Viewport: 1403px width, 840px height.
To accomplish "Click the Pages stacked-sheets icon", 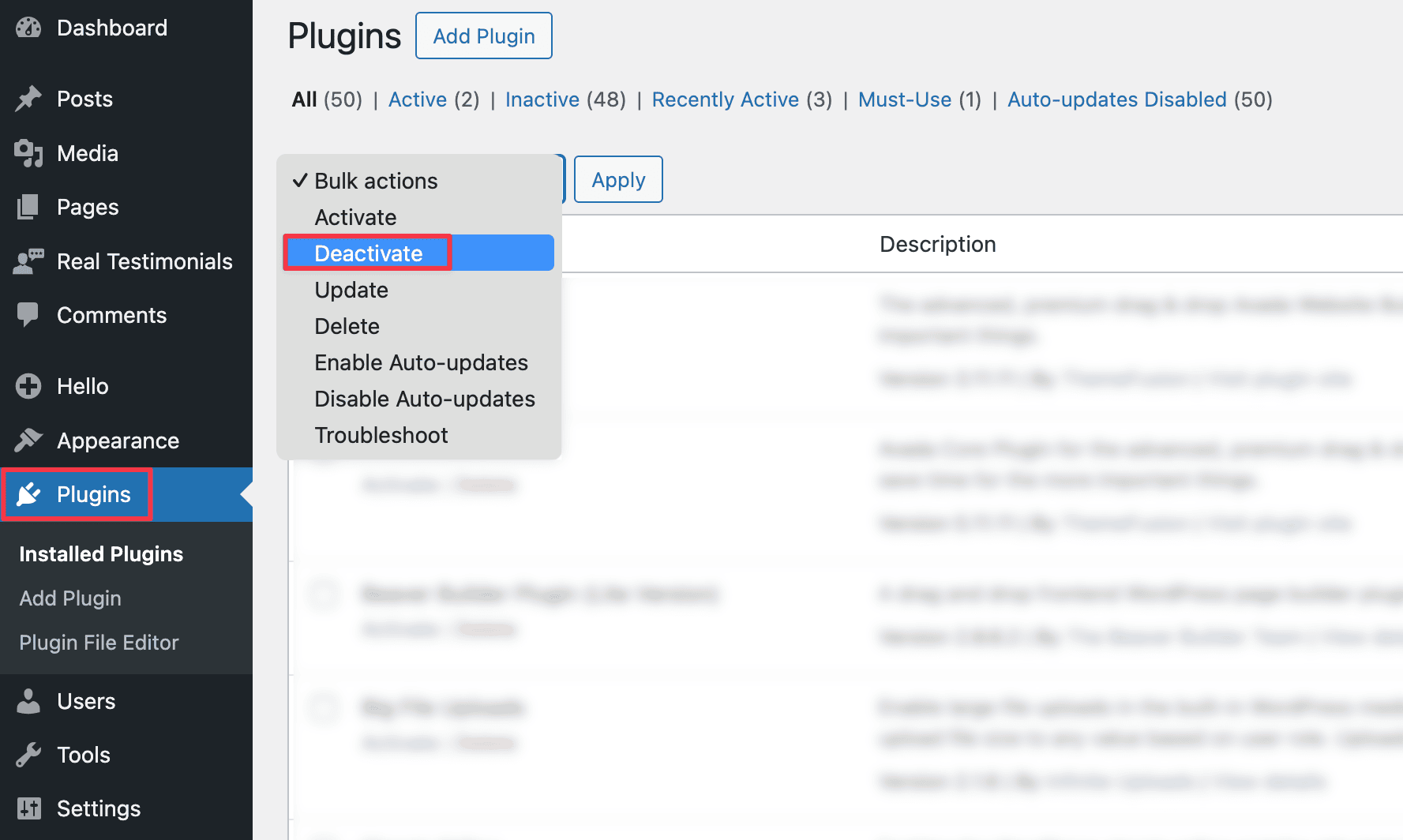I will (x=28, y=207).
